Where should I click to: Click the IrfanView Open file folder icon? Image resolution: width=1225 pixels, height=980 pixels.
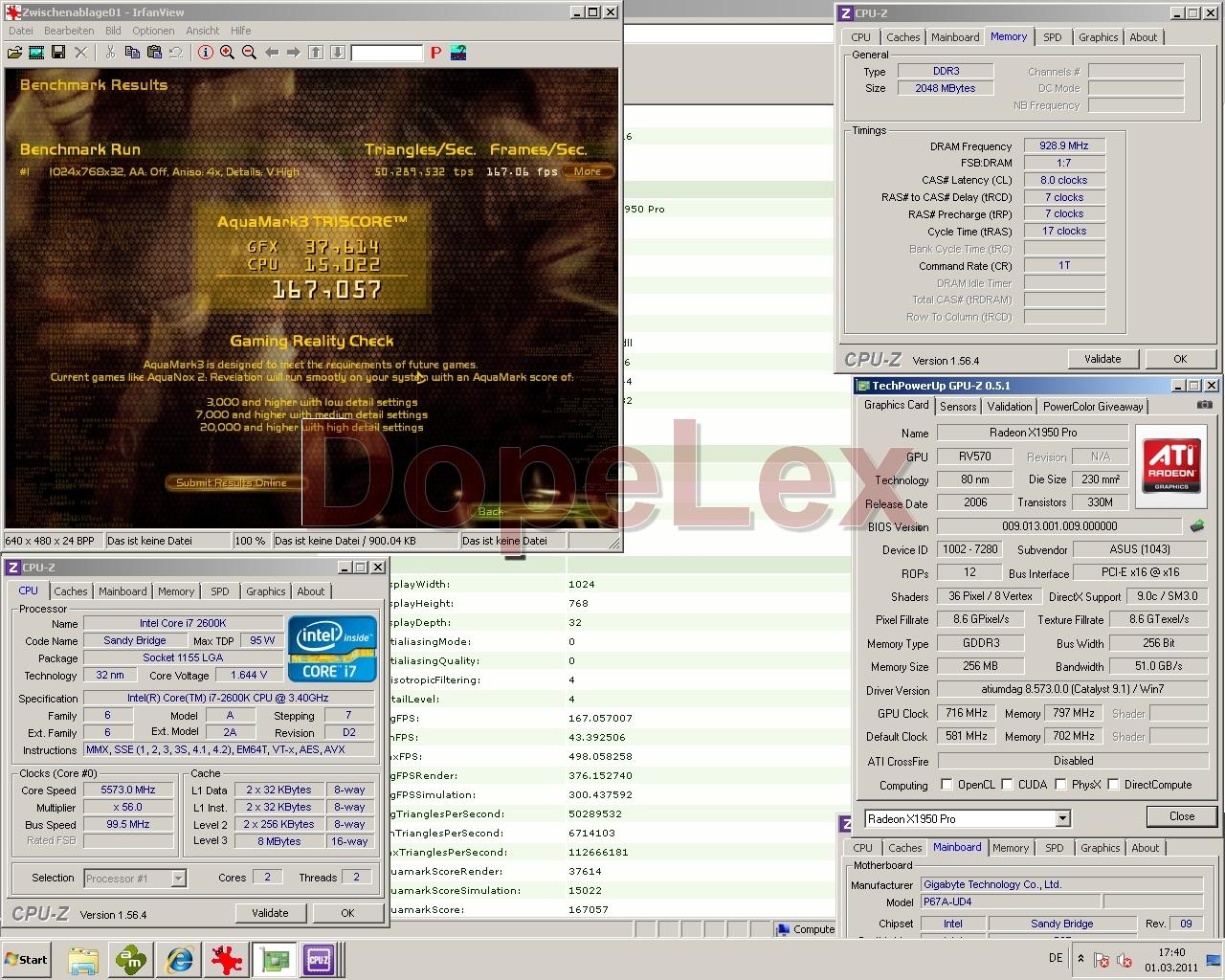point(14,53)
